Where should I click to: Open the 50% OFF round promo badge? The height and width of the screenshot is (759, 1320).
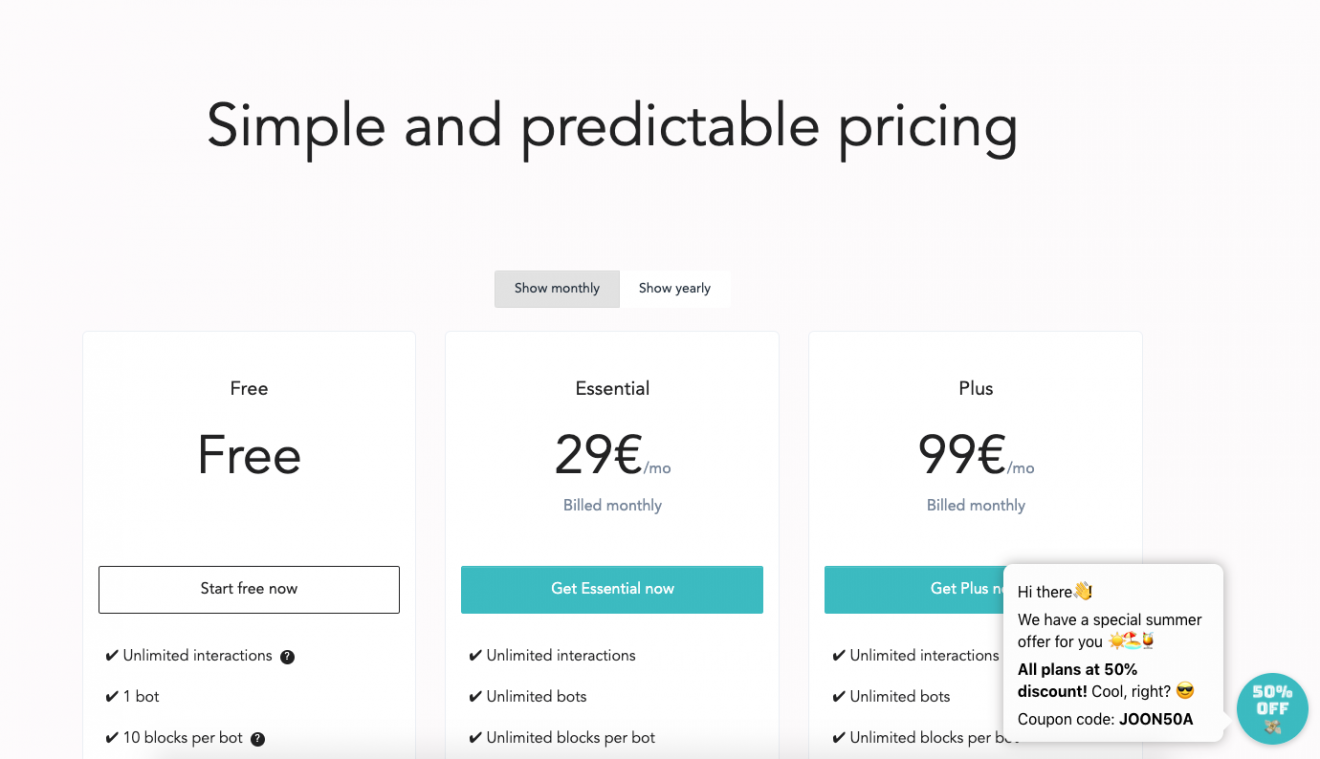pos(1272,708)
